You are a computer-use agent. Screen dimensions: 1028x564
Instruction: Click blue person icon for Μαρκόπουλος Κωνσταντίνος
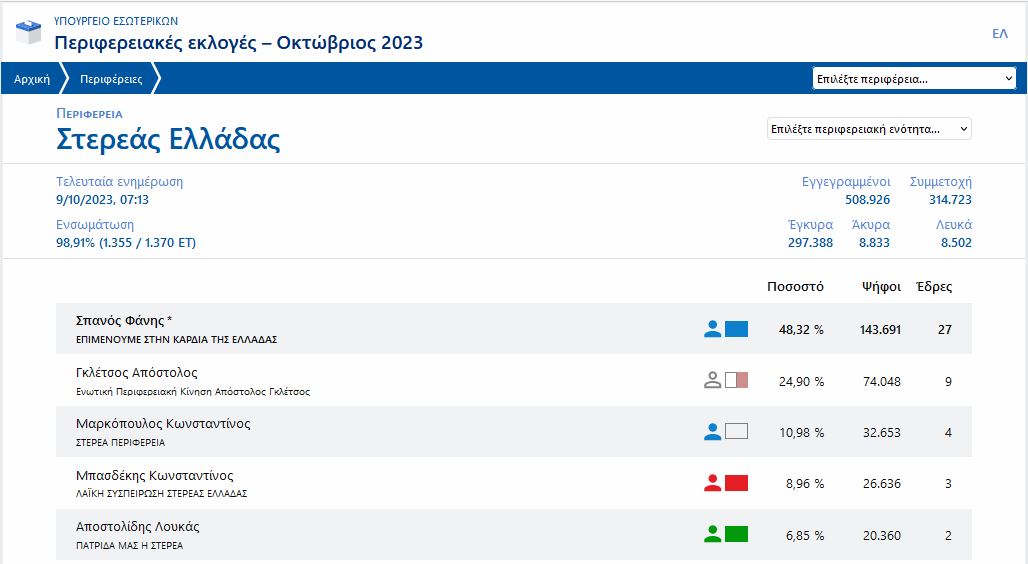[x=712, y=432]
